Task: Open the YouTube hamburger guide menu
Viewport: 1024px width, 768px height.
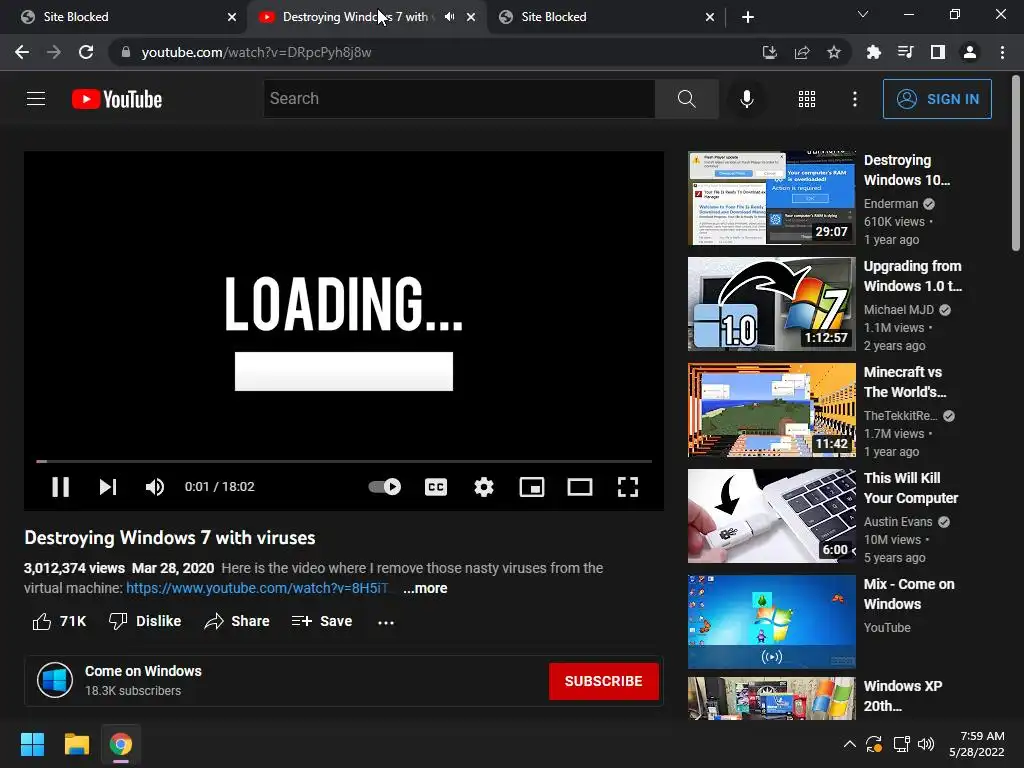Action: [36, 99]
